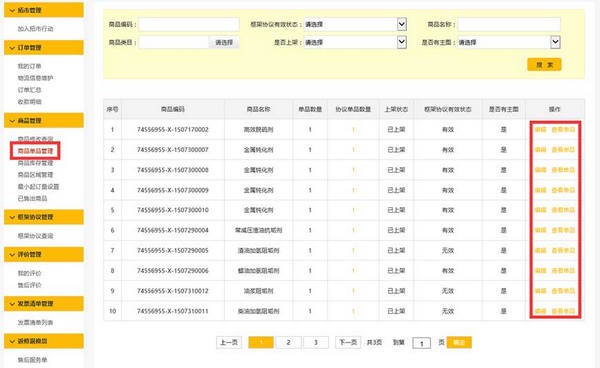
Task: Edit product 74556955-X-1507300010
Action: pyautogui.click(x=540, y=210)
